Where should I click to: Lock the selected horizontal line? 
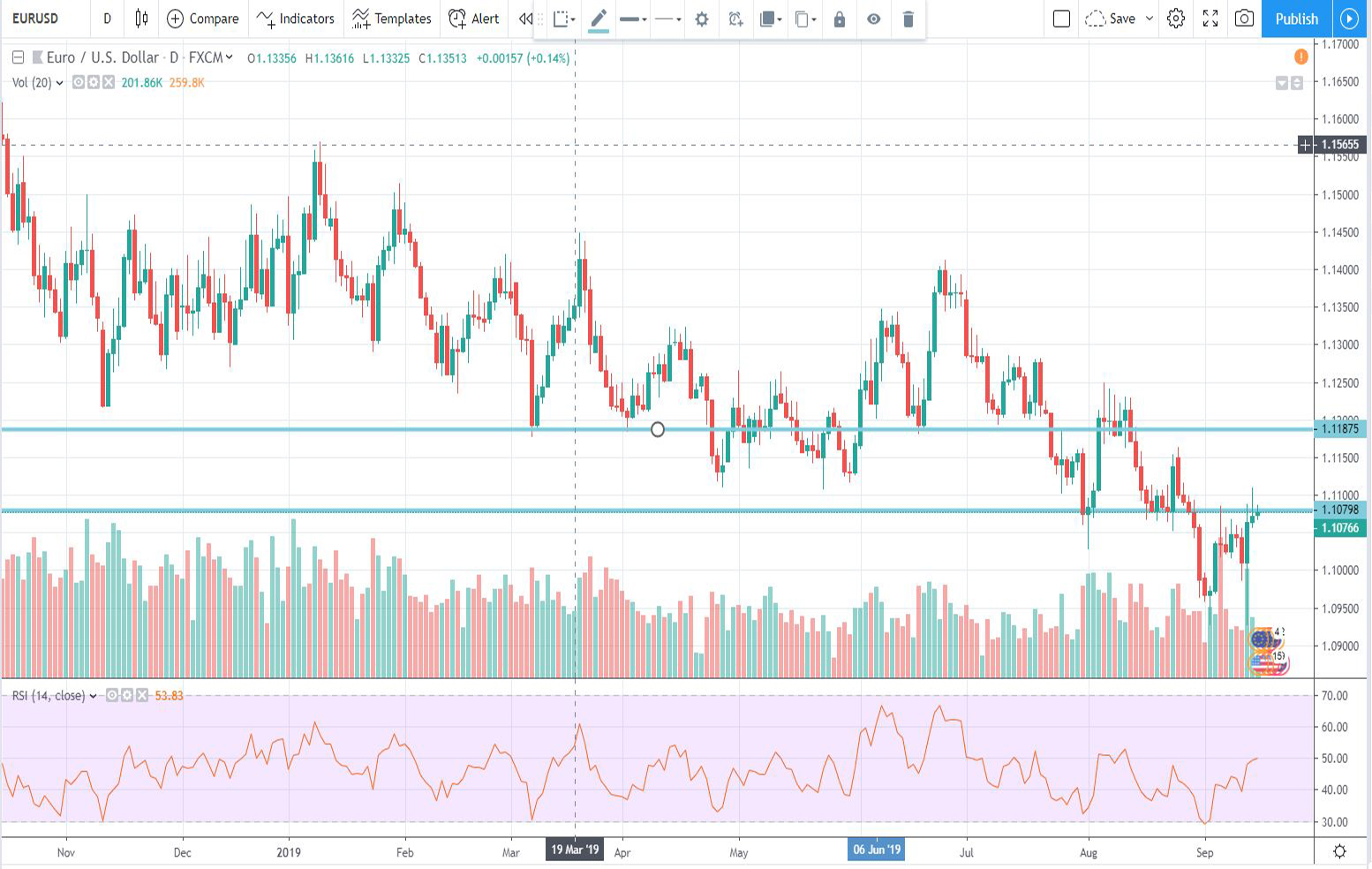(x=840, y=19)
